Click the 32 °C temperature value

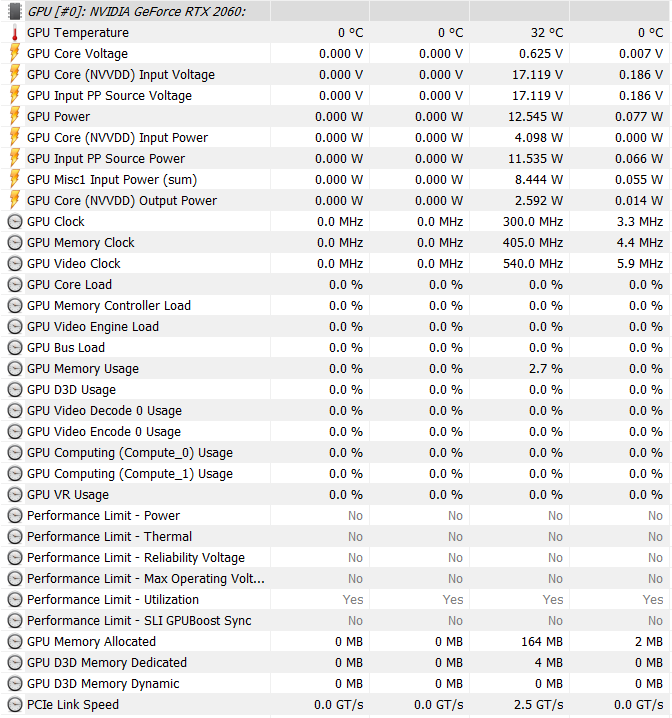point(547,33)
